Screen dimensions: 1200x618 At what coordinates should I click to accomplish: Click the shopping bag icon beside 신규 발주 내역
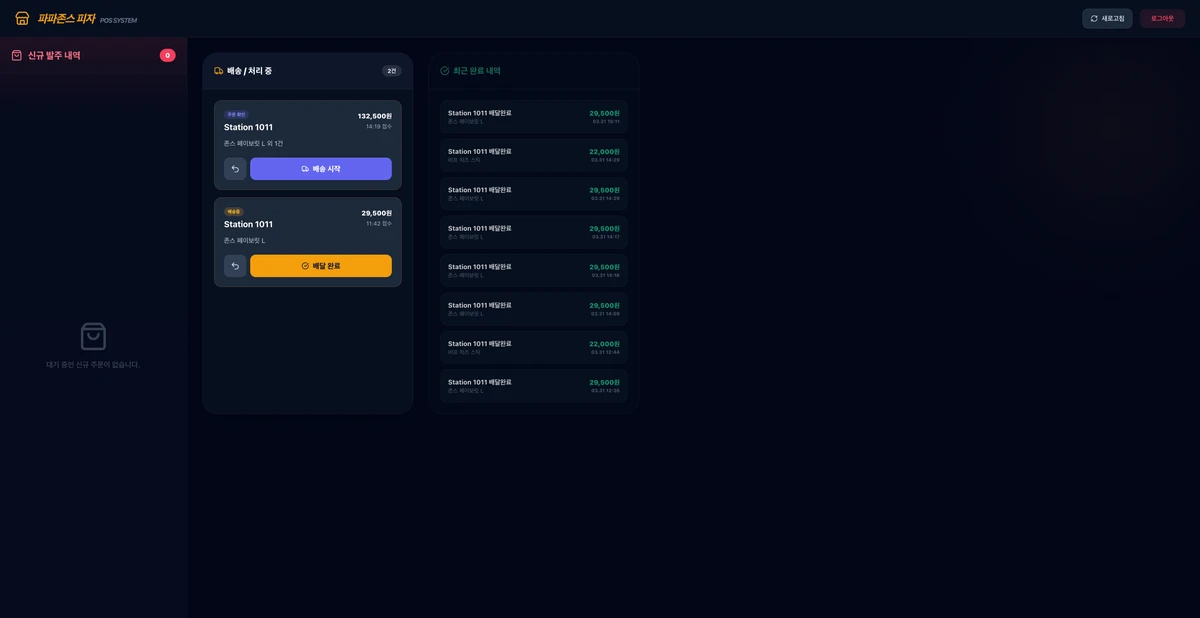(17, 56)
